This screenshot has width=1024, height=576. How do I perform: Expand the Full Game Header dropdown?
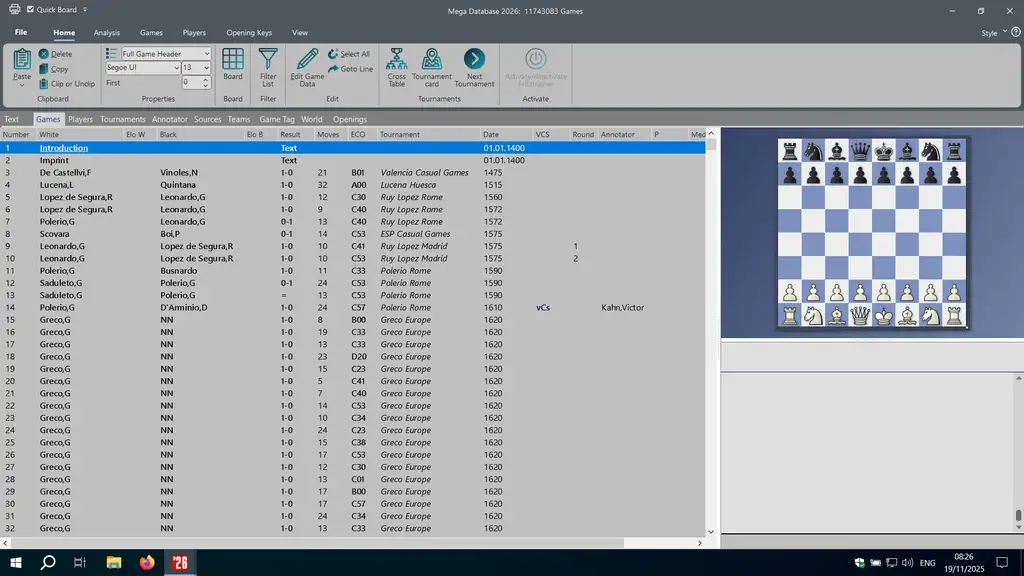[206, 54]
